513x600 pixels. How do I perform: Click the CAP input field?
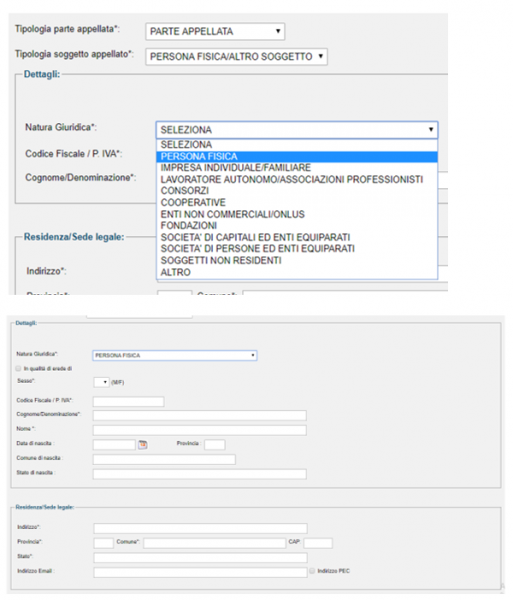(318, 543)
